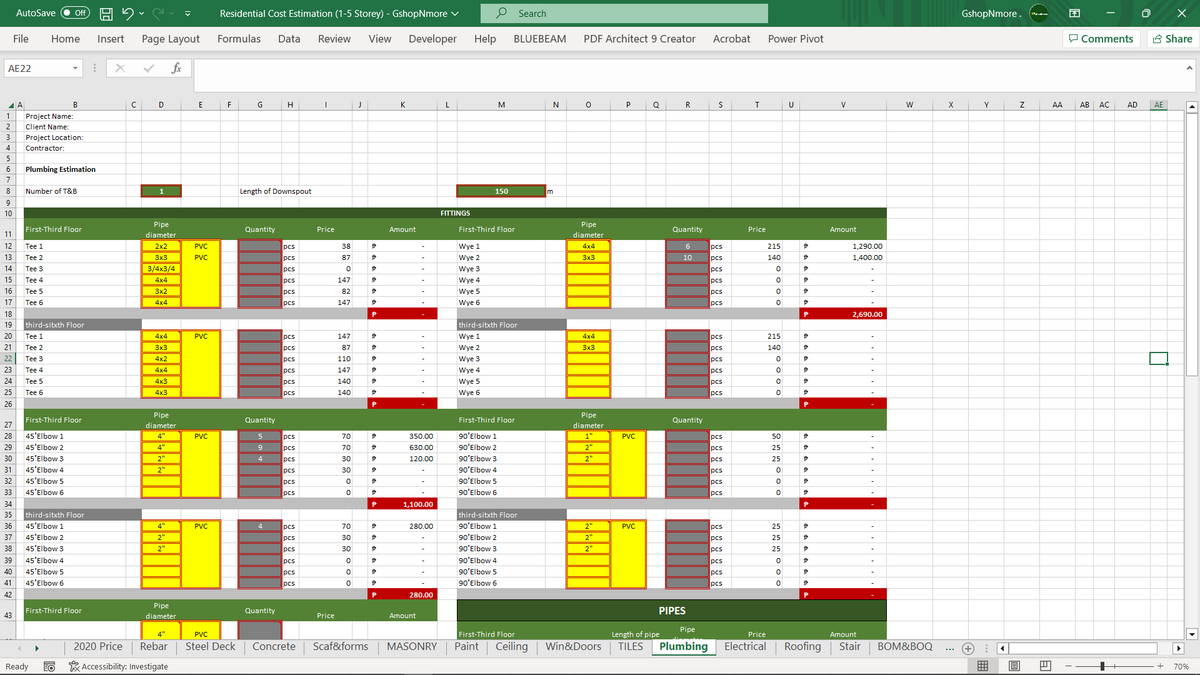Viewport: 1200px width, 675px height.
Task: Open the Power Pivot tab
Action: (796, 39)
